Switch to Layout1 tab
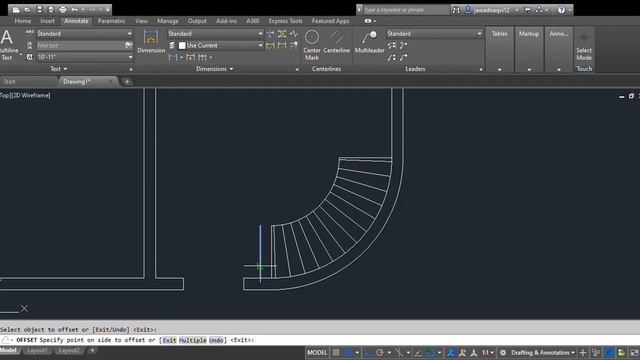This screenshot has height=360, width=640. [x=38, y=350]
